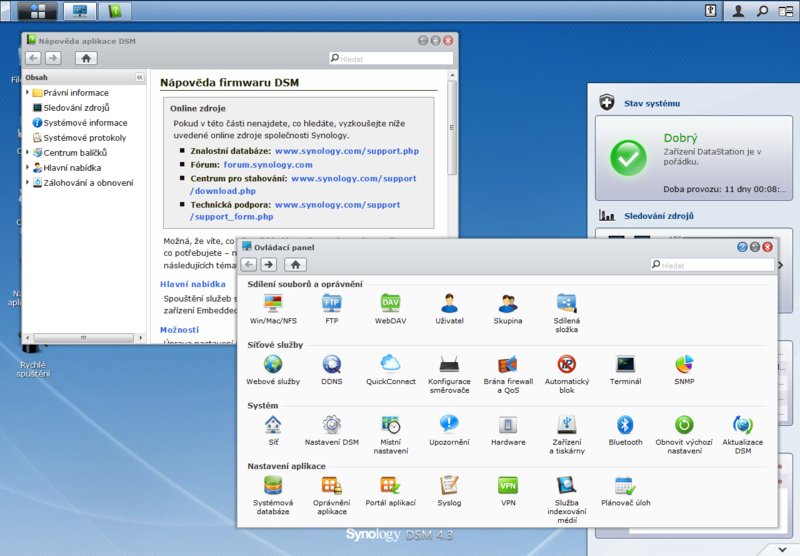Open the Hardware settings icon
Image resolution: width=800 pixels, height=556 pixels.
coord(508,429)
